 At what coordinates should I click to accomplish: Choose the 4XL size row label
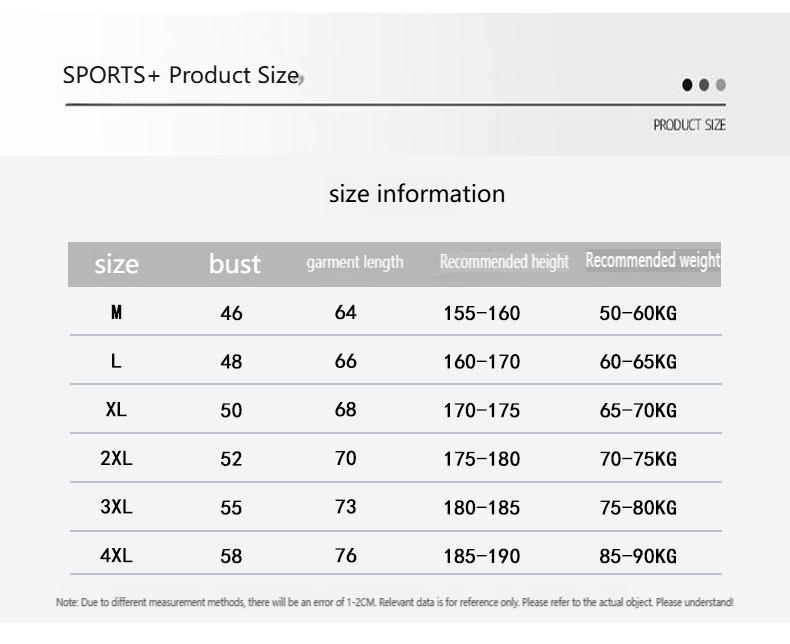[x=117, y=555]
